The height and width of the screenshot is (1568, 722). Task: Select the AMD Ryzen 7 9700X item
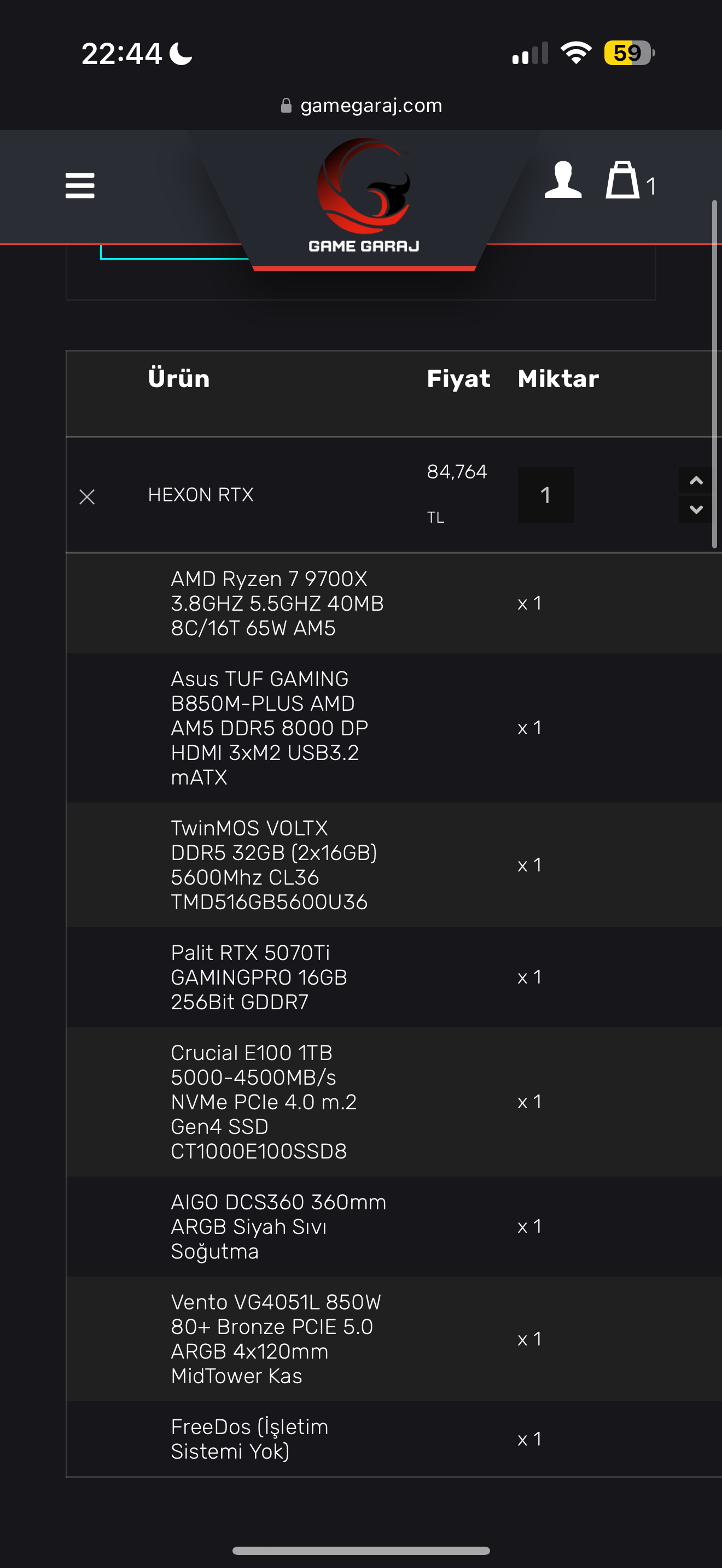click(277, 603)
